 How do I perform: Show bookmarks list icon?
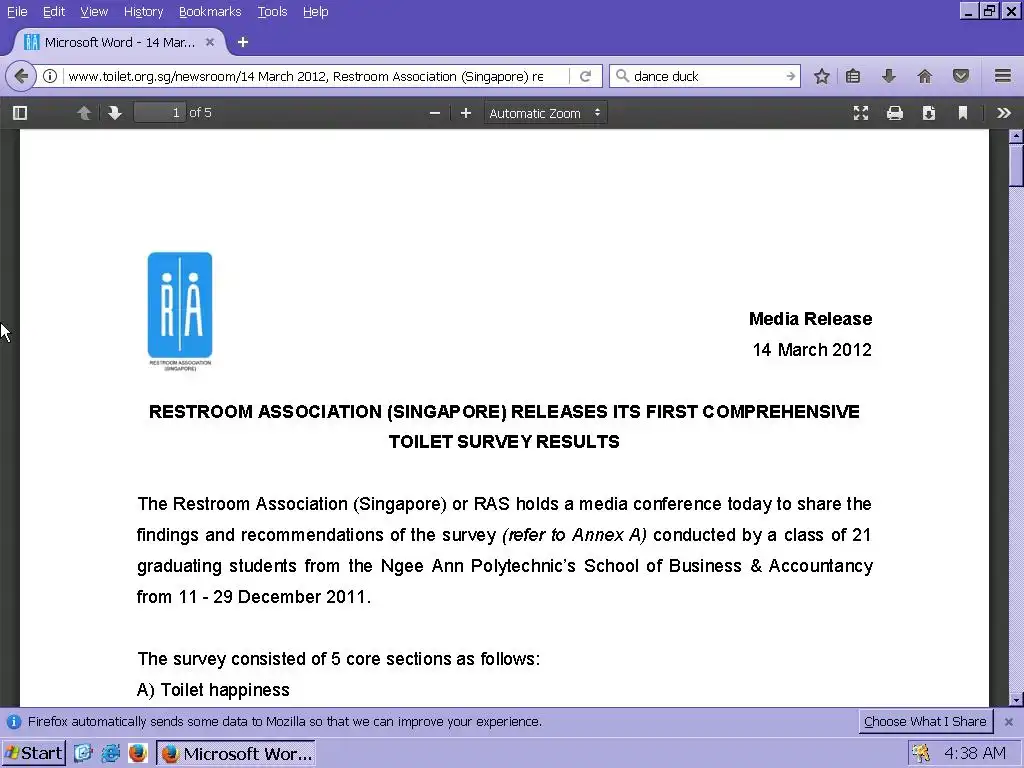pos(853,76)
